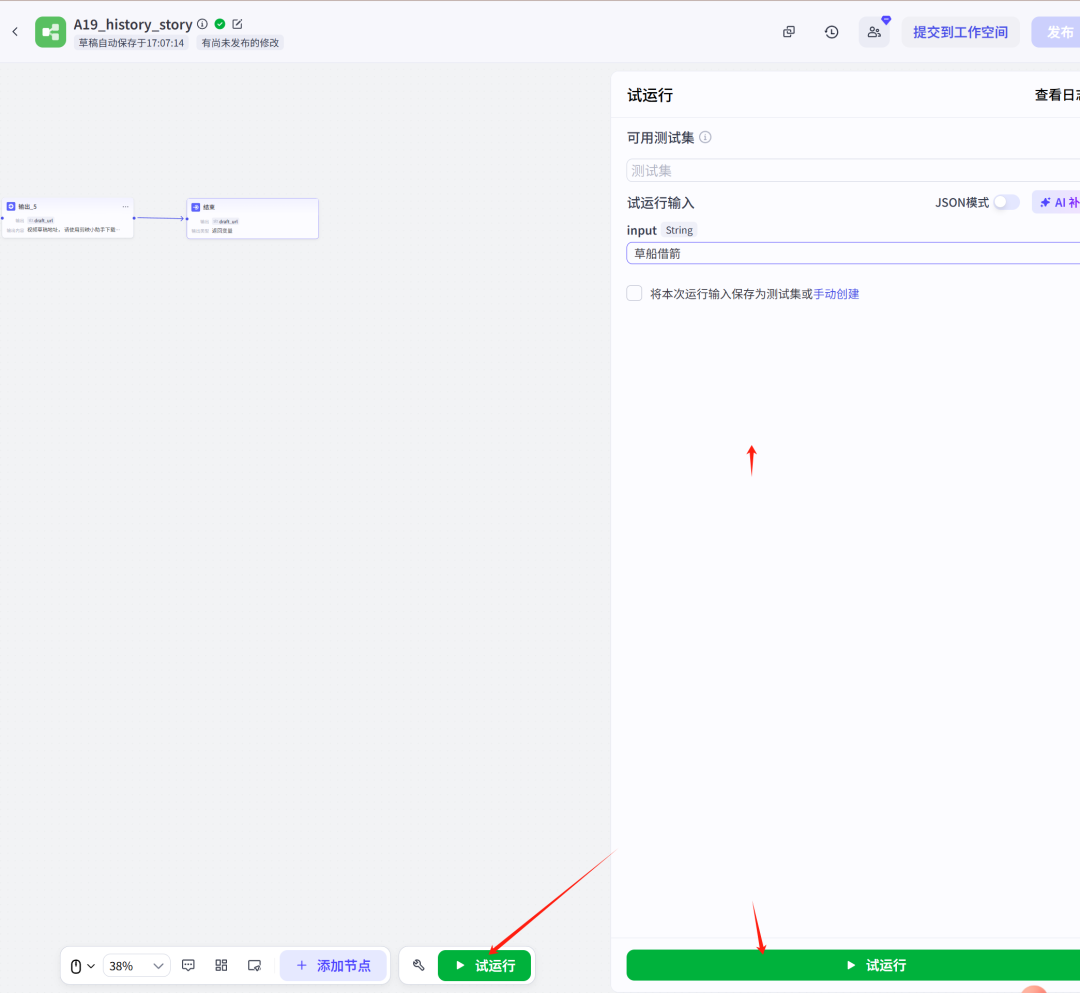Click the green workflow logo icon
The height and width of the screenshot is (993, 1080).
click(x=50, y=32)
